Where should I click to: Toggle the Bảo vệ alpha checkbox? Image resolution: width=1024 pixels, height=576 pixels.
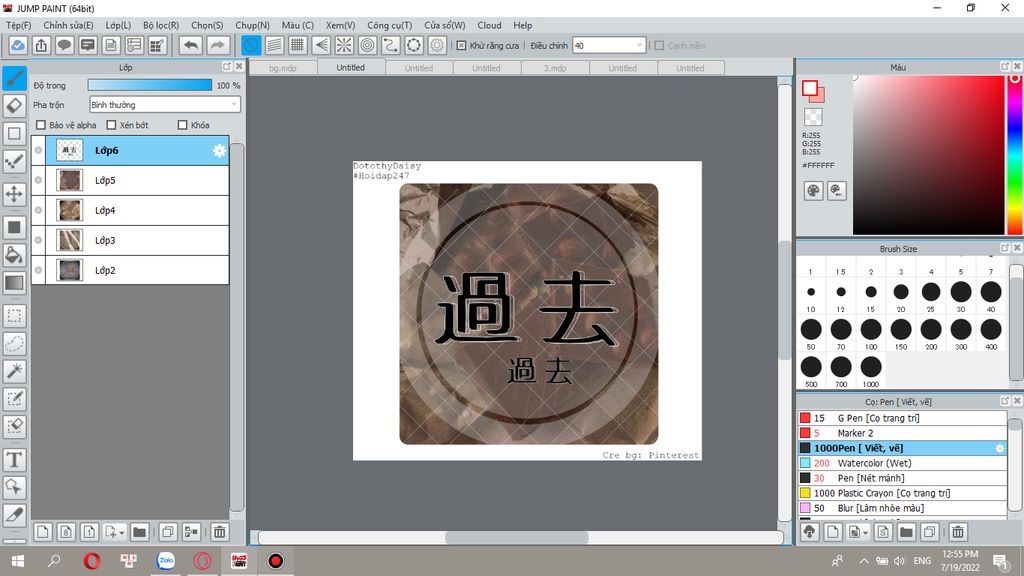[41, 125]
